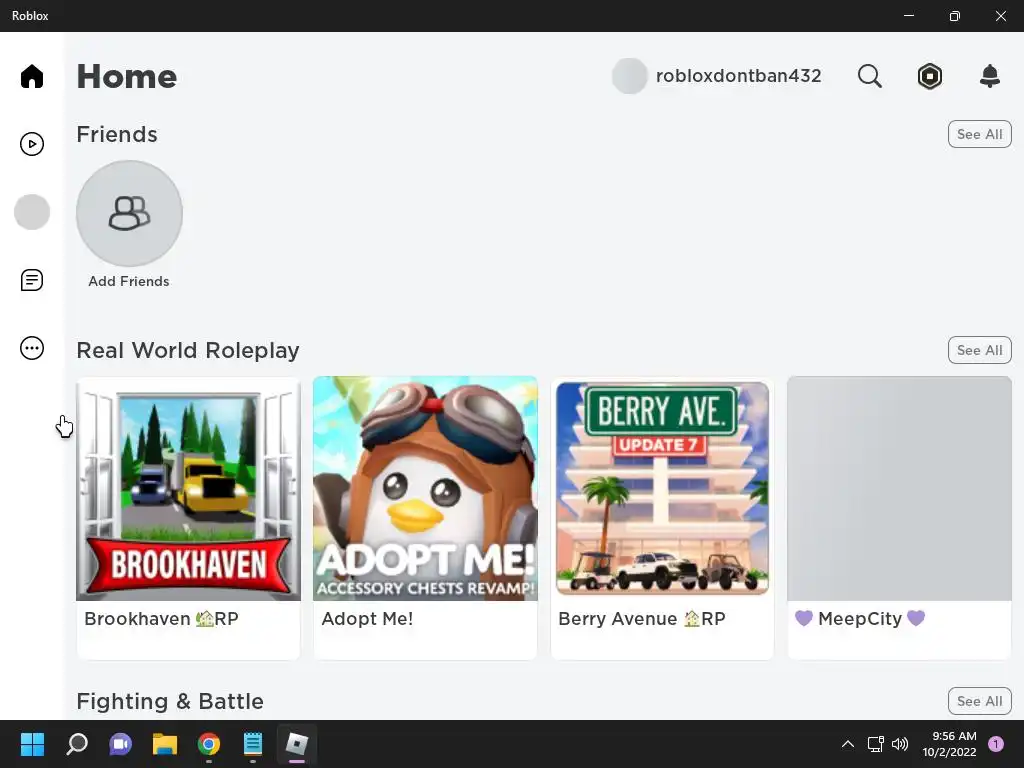Open Google Chrome from taskbar
Screen dimensions: 1024x768
pyautogui.click(x=209, y=744)
